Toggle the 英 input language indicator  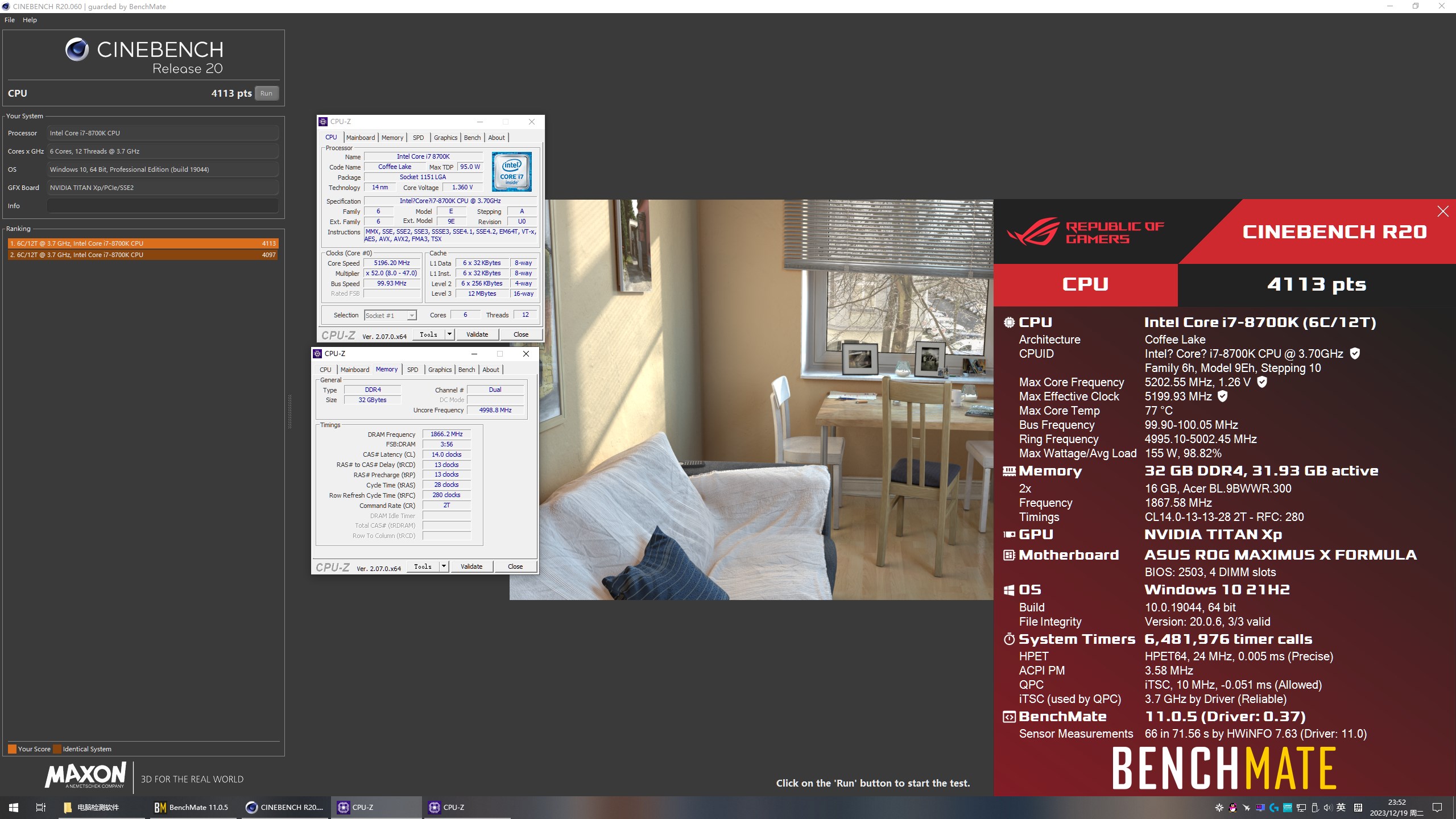[x=1341, y=808]
